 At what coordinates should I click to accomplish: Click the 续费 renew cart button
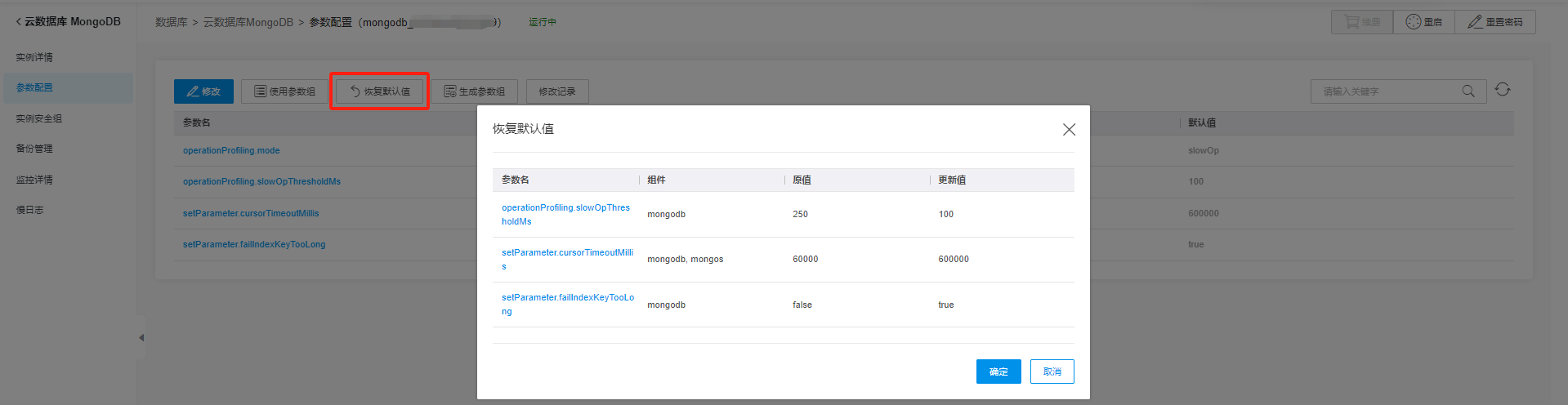(1361, 22)
